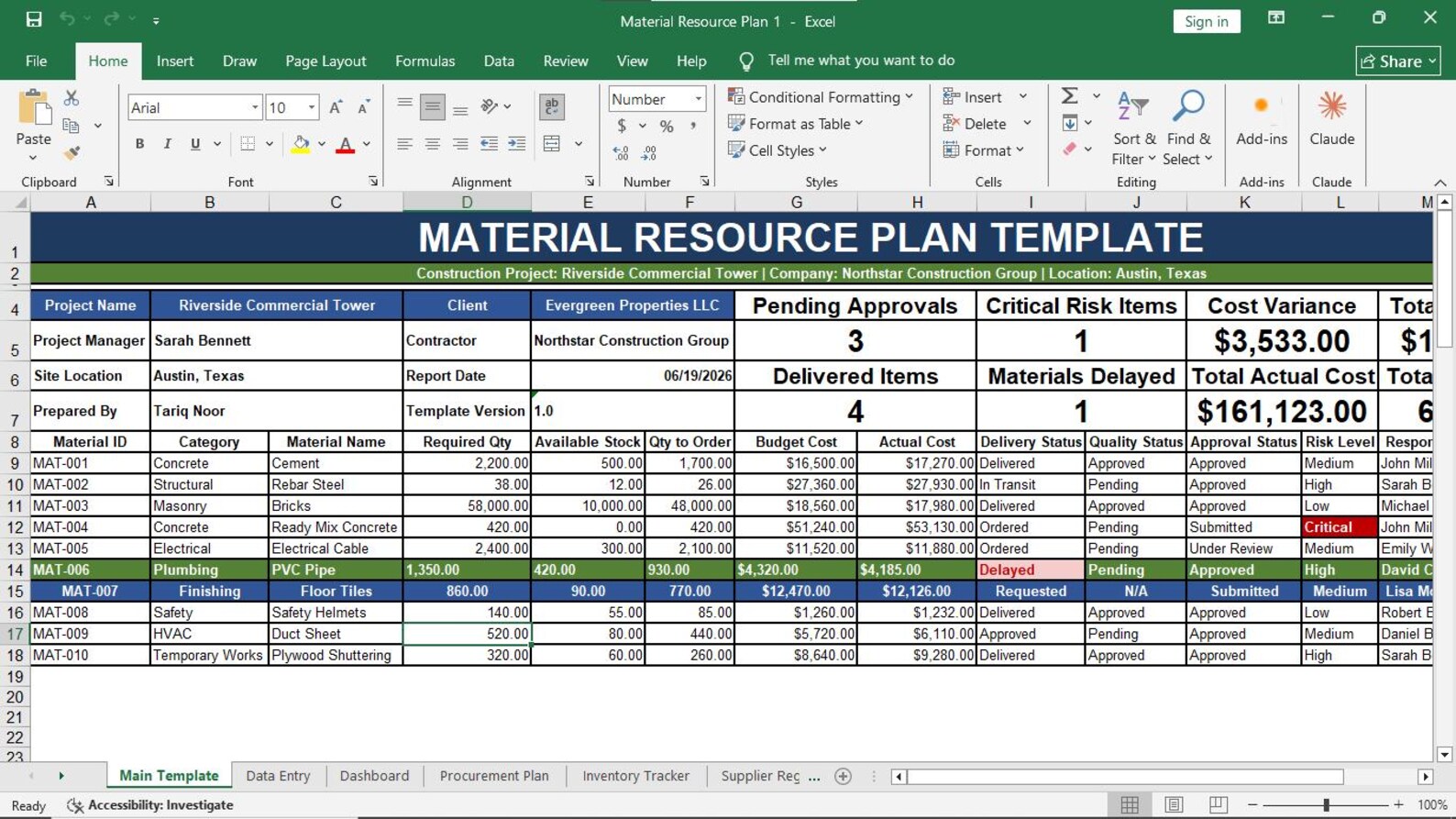Add a new sheet with plus button

(x=843, y=777)
